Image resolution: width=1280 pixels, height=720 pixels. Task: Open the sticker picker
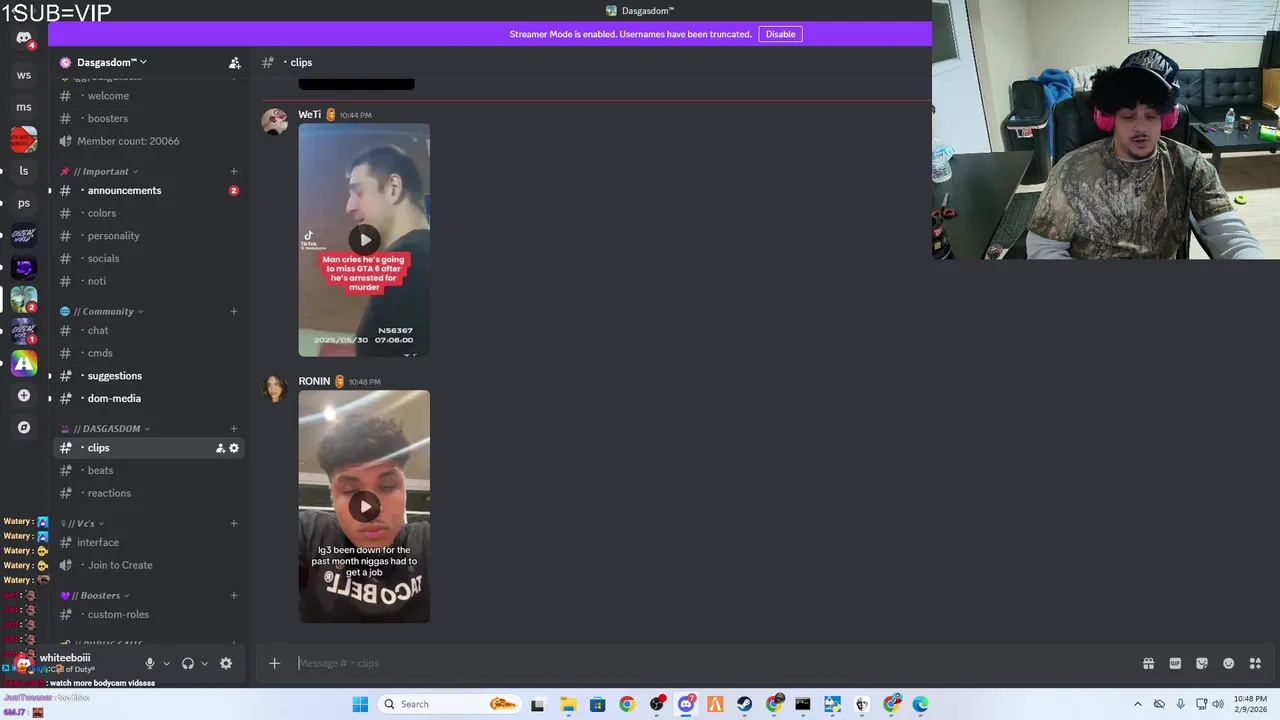coord(1202,663)
